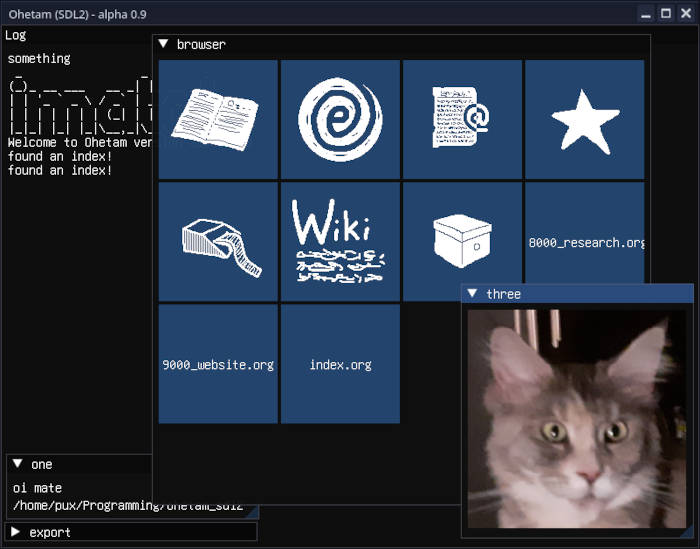700x549 pixels.
Task: Collapse the 'three' window
Action: (x=472, y=293)
